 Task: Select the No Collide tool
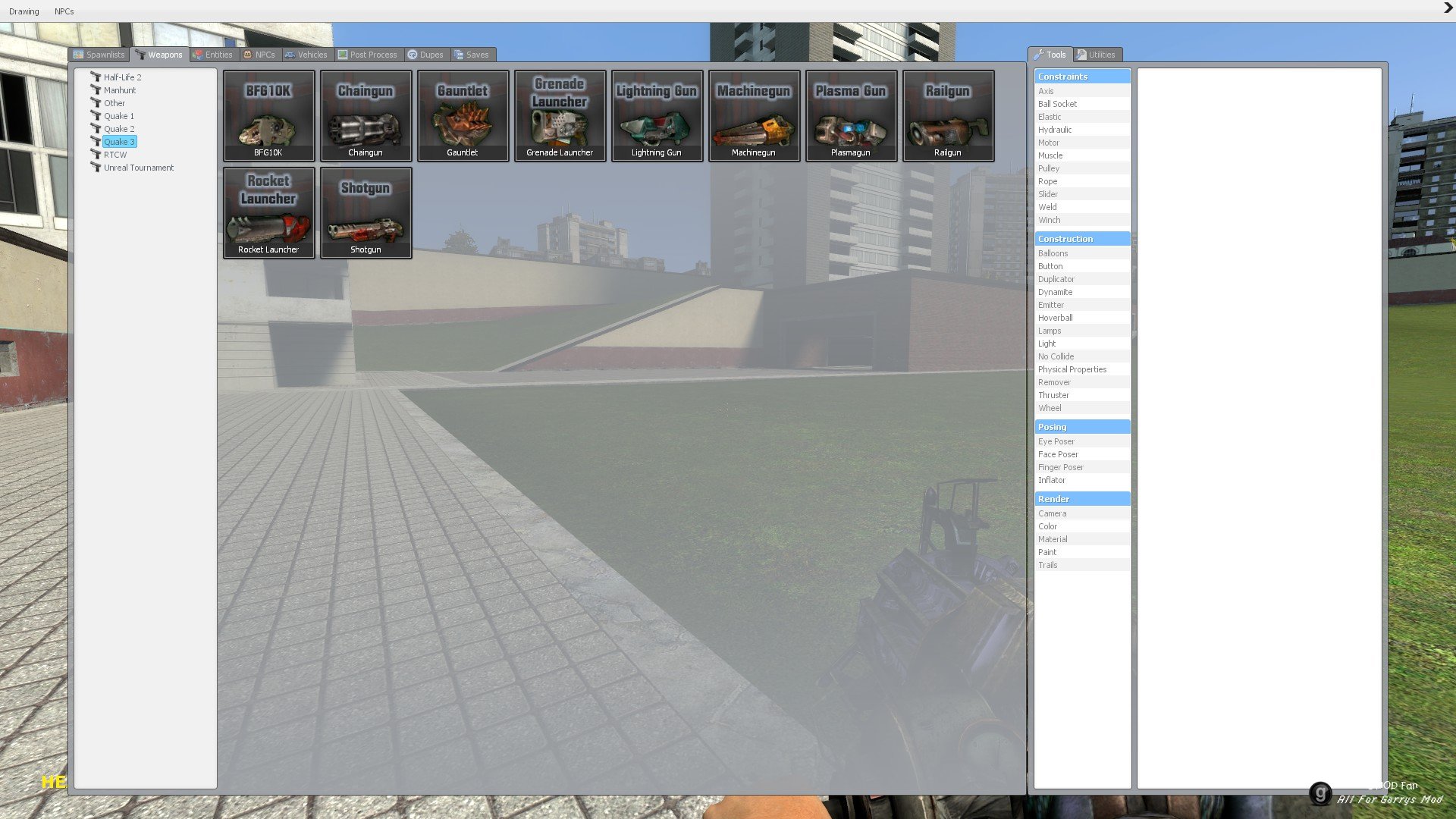[x=1082, y=356]
